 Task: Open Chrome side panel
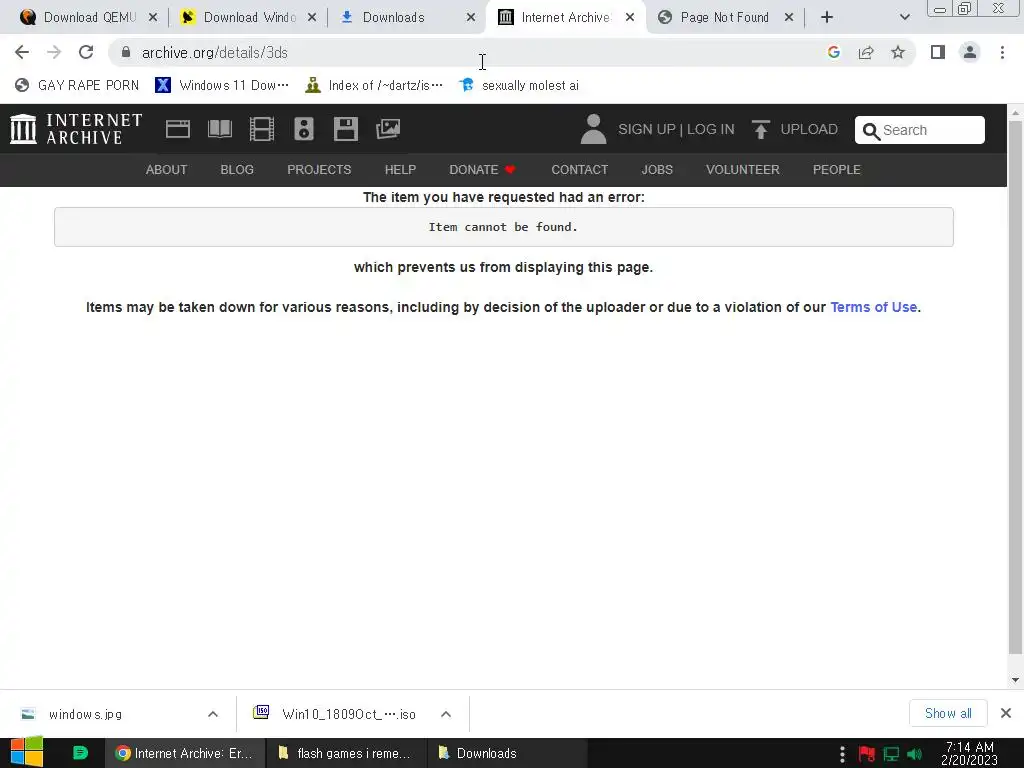click(938, 52)
